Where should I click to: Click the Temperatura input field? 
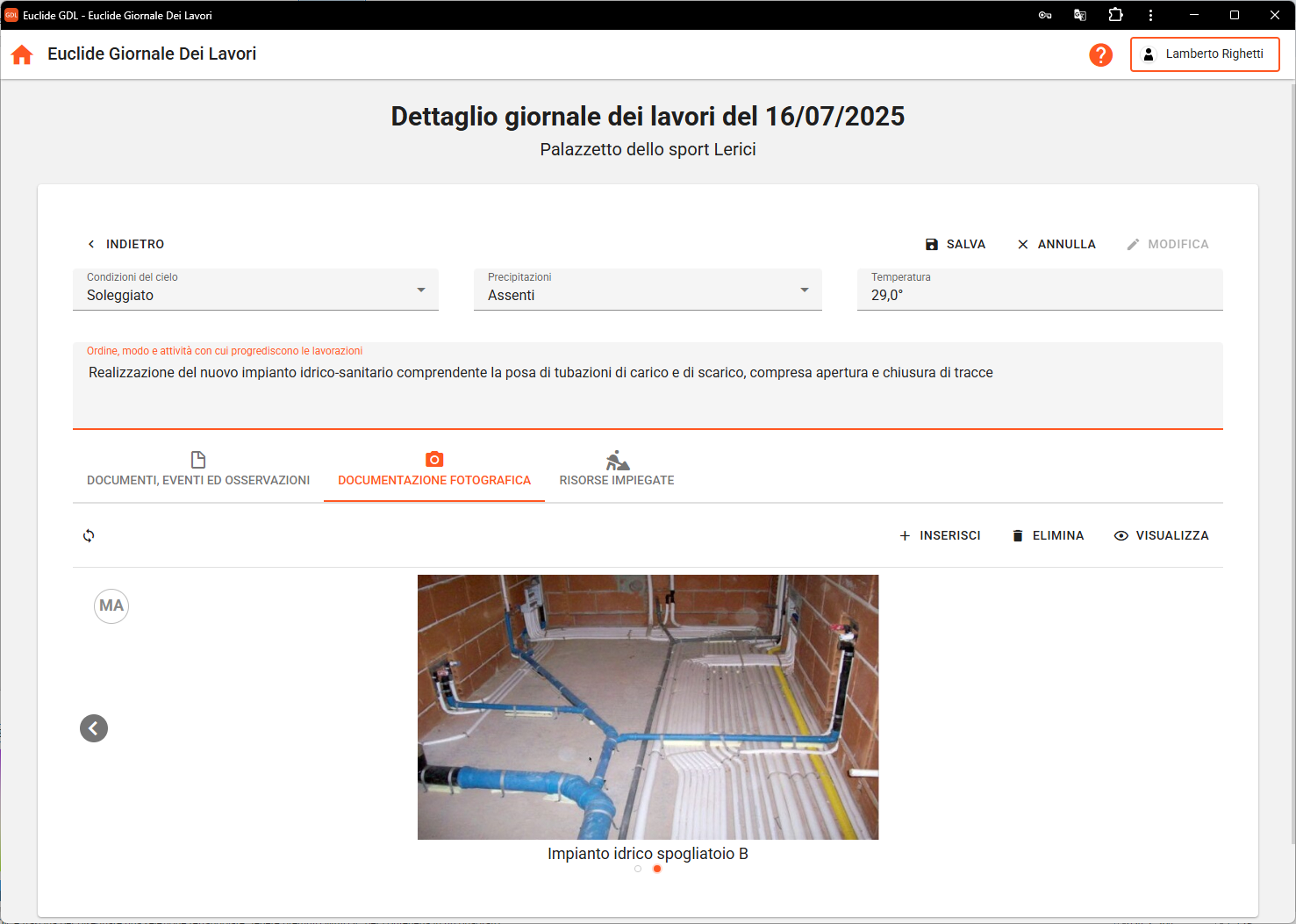(x=1039, y=296)
